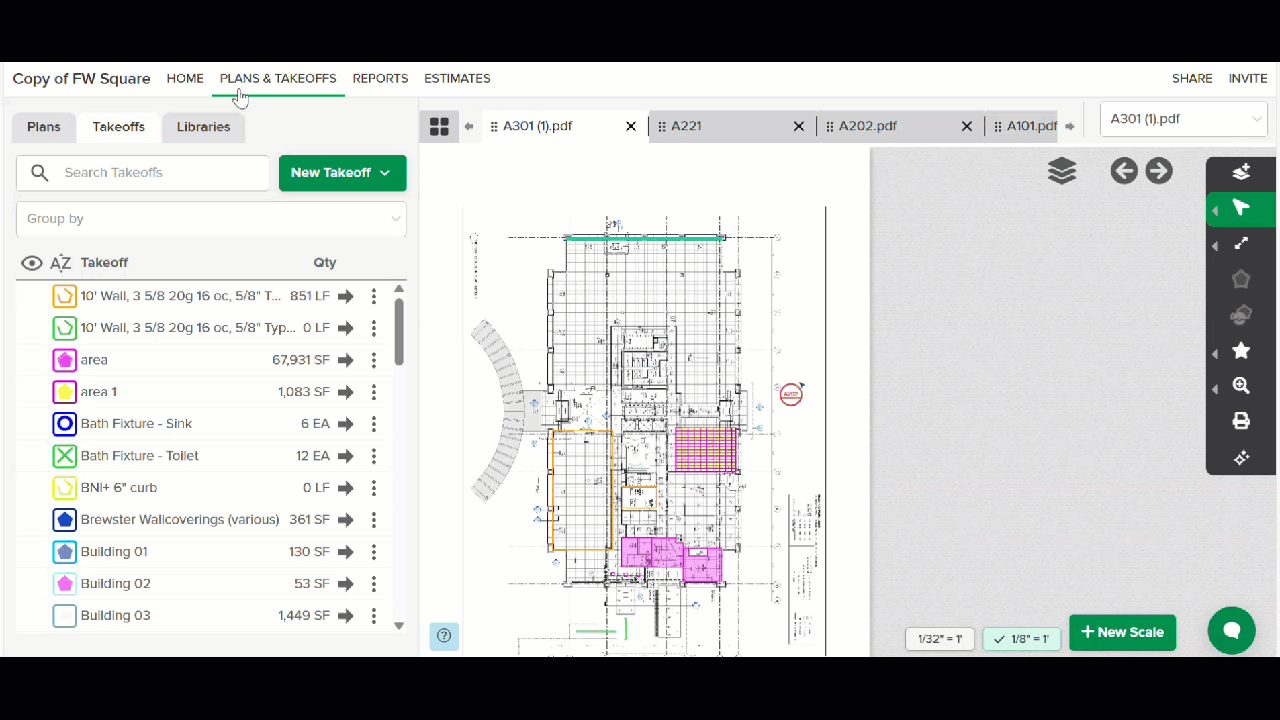Viewport: 1280px width, 720px height.
Task: Click the New Scale button
Action: pos(1123,632)
